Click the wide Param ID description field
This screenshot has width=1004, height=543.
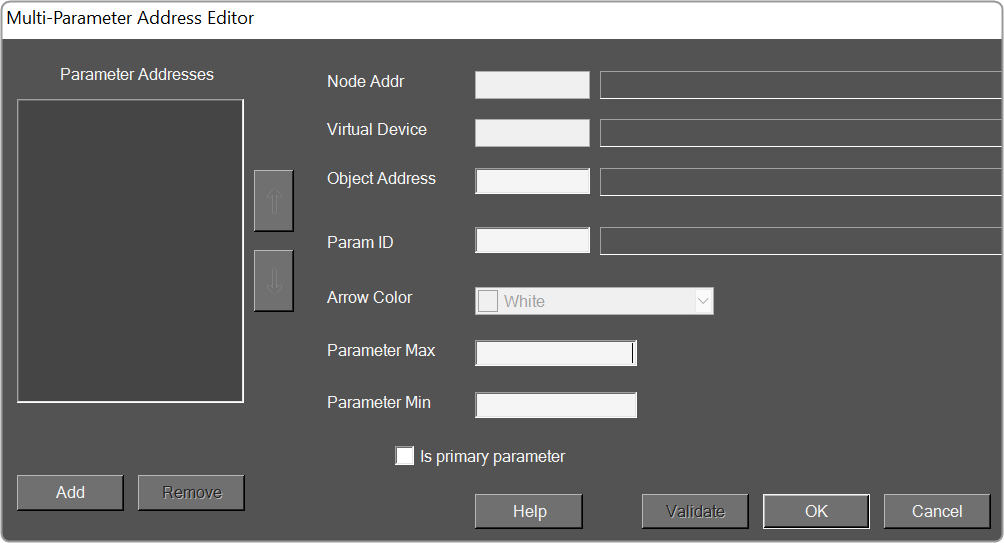point(801,241)
